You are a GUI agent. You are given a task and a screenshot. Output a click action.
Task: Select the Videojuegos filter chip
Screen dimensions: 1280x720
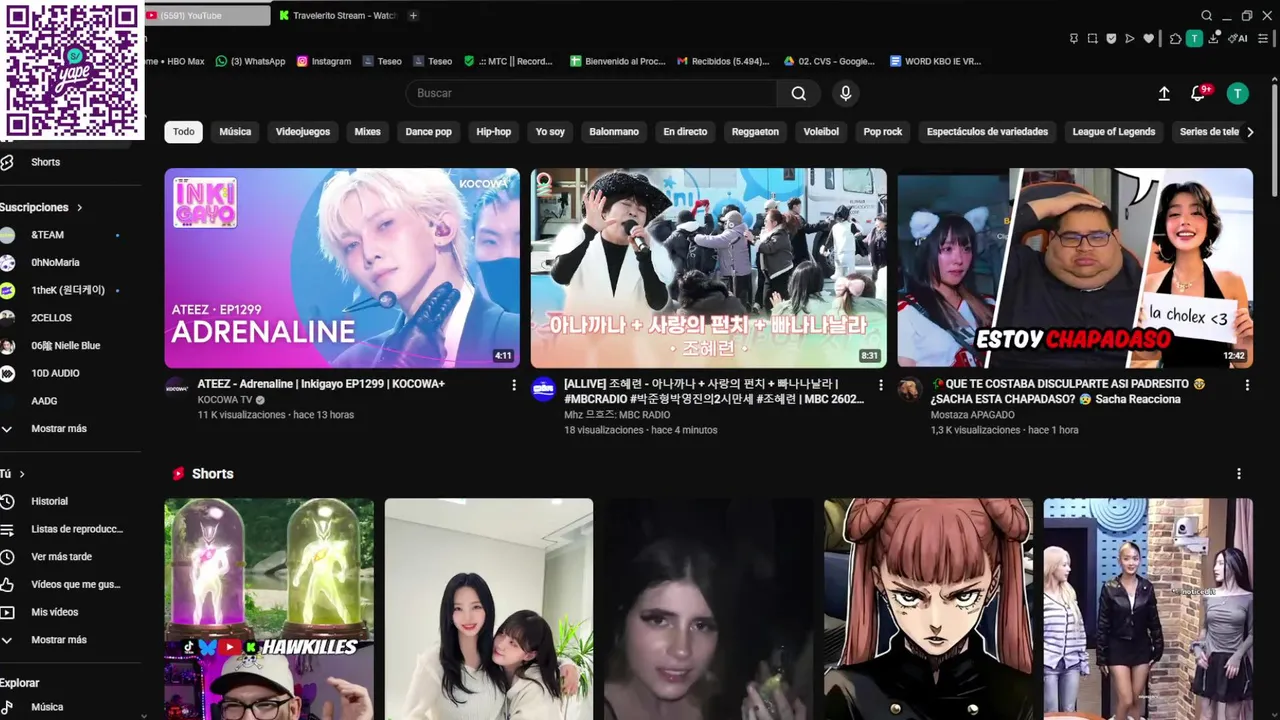pos(303,132)
